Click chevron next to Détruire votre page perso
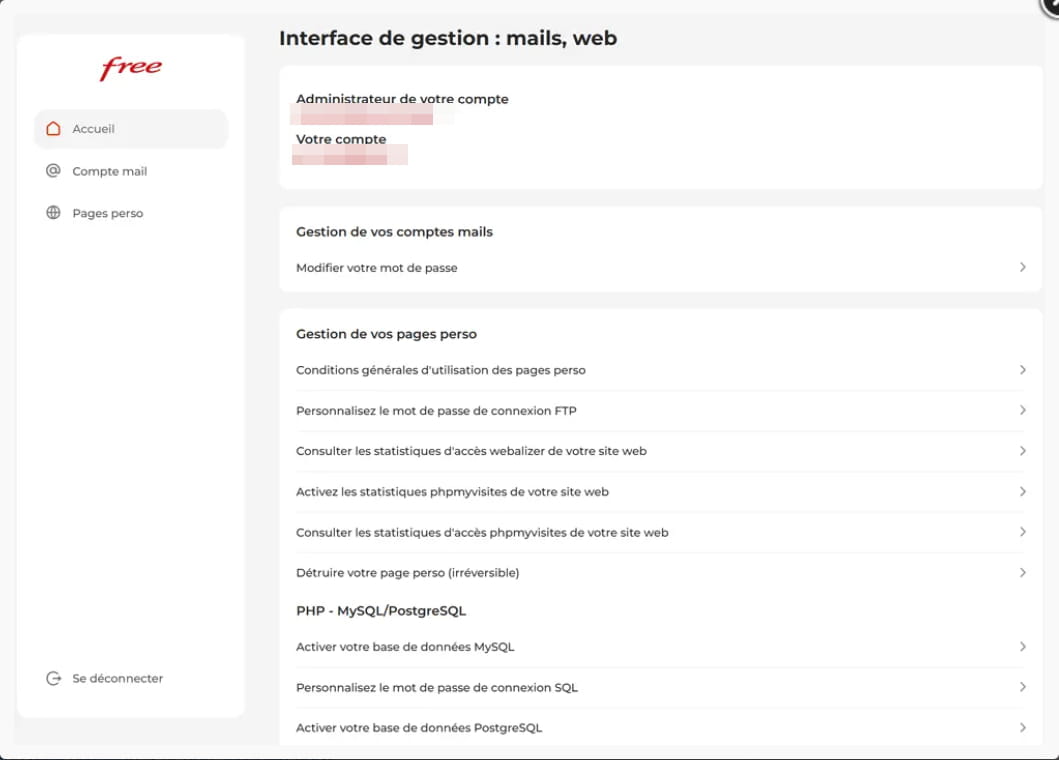The width and height of the screenshot is (1059, 760). 1022,572
